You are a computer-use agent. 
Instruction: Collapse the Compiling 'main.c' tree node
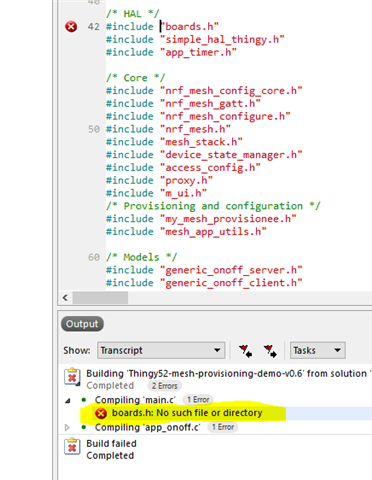click(68, 400)
